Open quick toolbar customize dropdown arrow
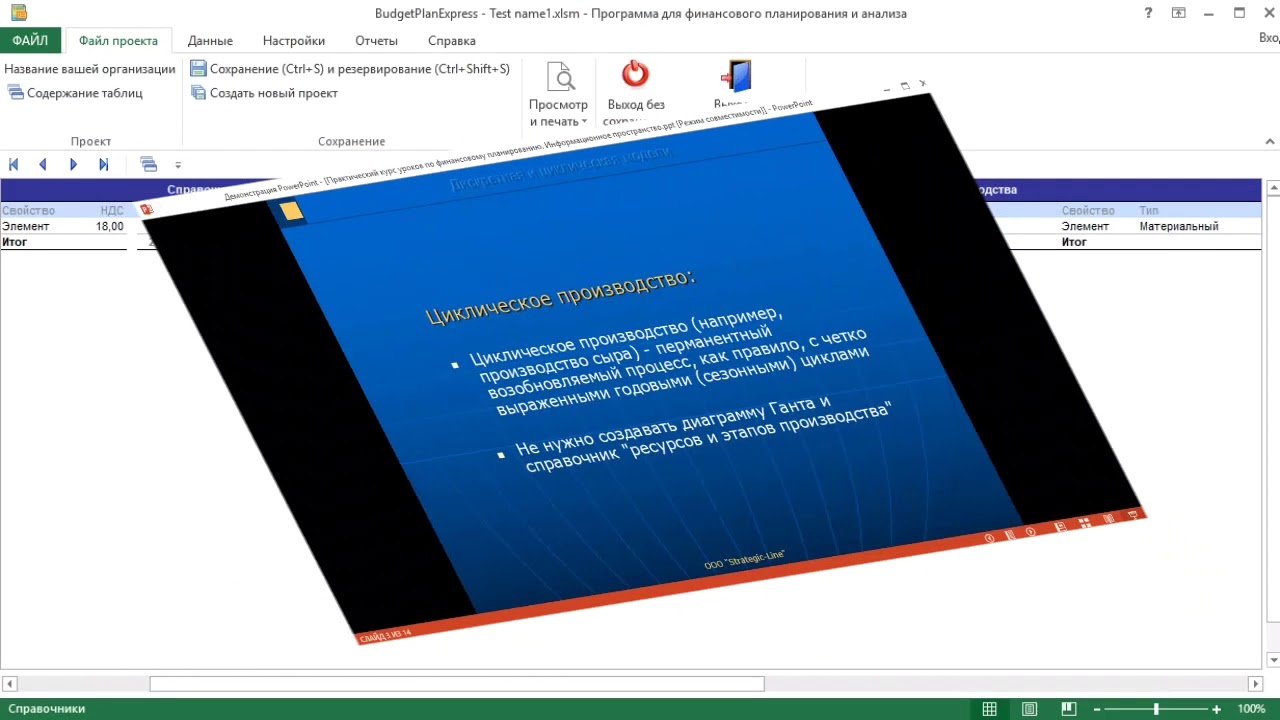The width and height of the screenshot is (1280, 720). coord(178,166)
